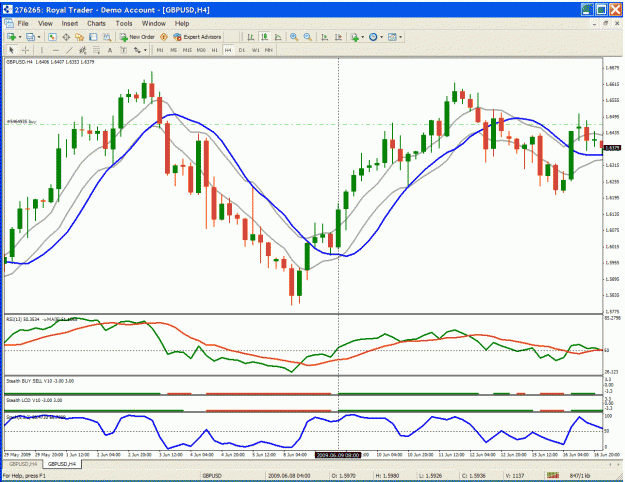Select the Text Label tool
This screenshot has height=482, width=625.
tap(123, 50)
